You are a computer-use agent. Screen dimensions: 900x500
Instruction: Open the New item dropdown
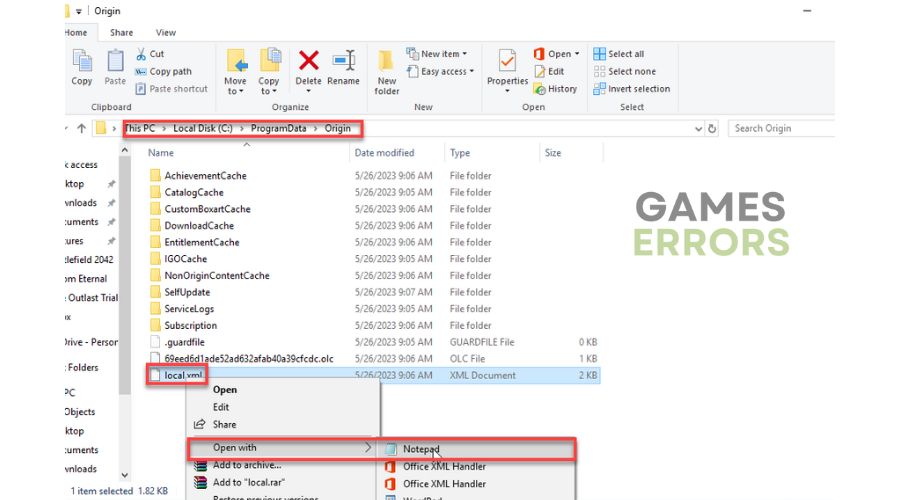pyautogui.click(x=464, y=54)
